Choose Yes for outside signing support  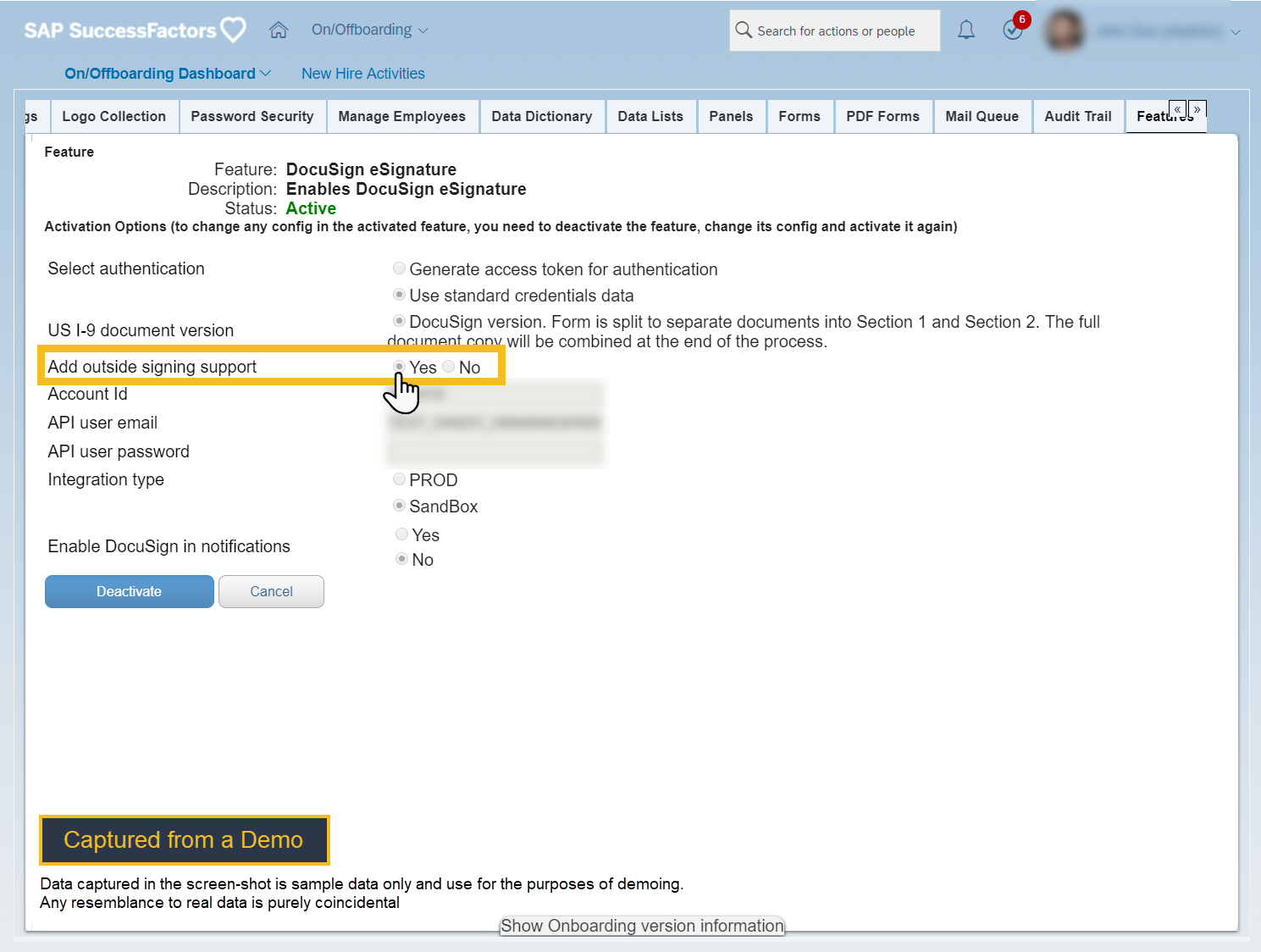tap(399, 366)
